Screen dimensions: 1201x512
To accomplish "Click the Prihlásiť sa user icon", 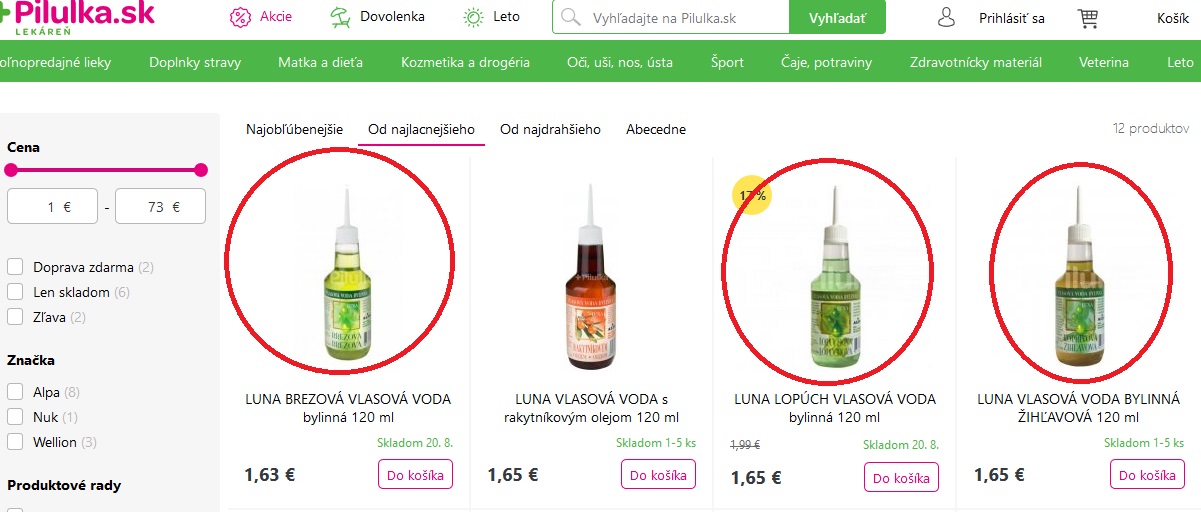I will 946,17.
